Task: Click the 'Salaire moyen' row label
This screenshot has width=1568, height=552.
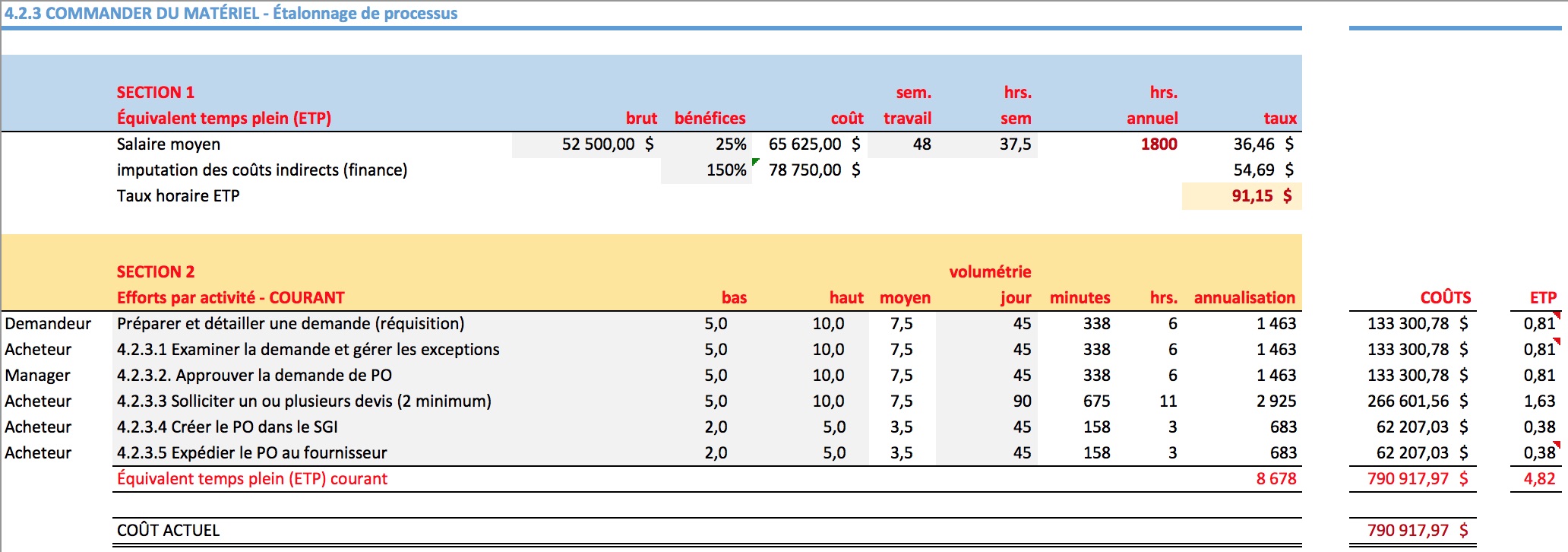Action: click(x=169, y=144)
